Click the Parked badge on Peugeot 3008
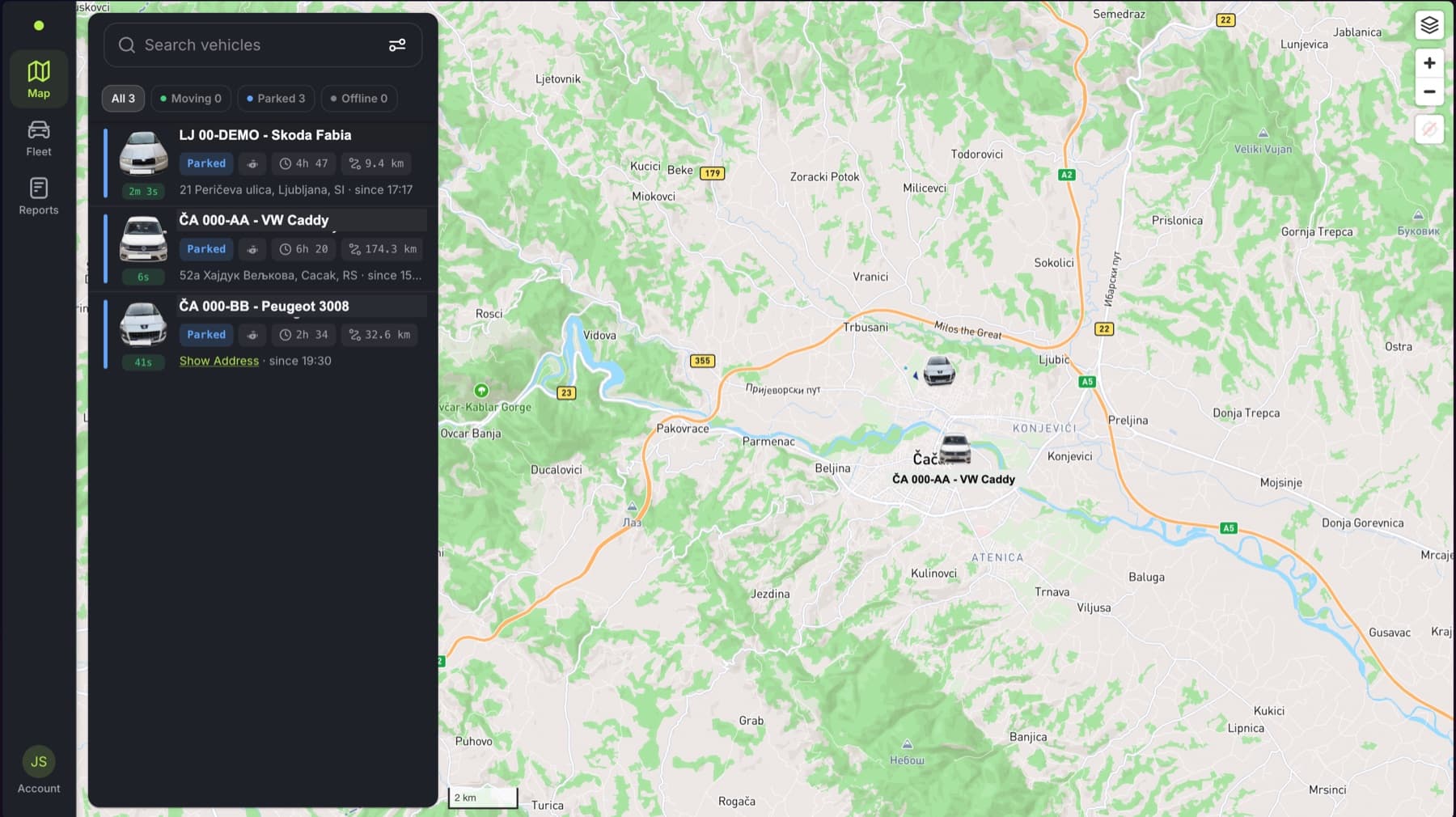Image resolution: width=1456 pixels, height=817 pixels. [x=206, y=335]
